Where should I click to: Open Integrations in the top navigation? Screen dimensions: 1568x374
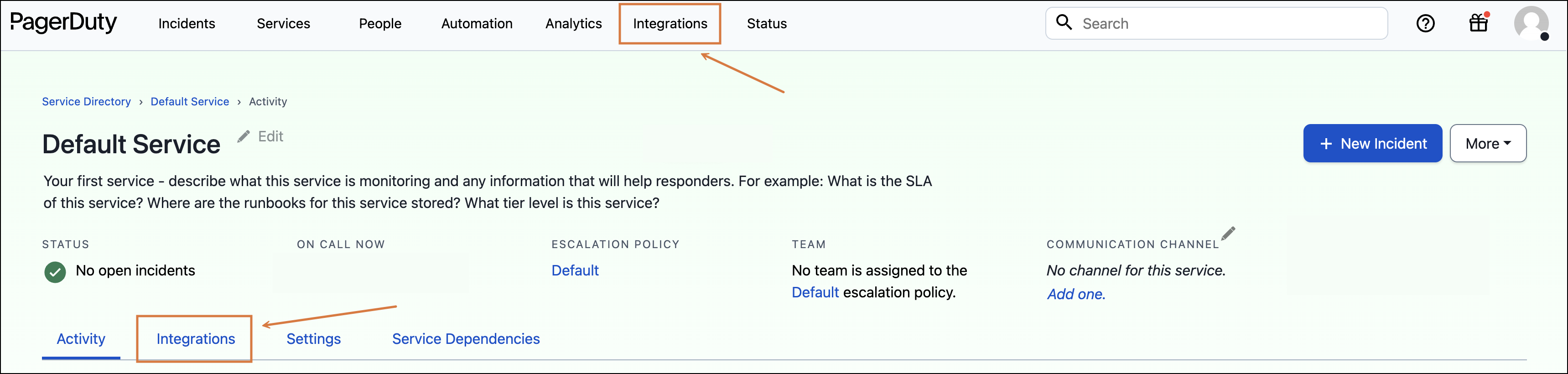pos(670,24)
